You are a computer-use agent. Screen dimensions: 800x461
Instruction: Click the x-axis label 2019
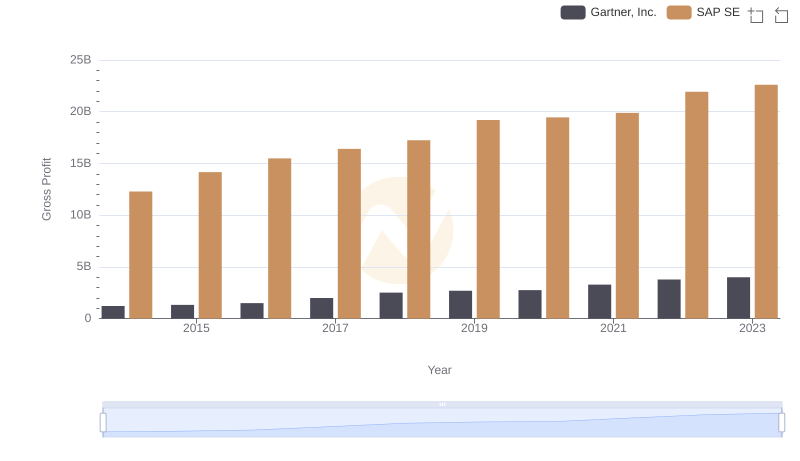click(474, 328)
